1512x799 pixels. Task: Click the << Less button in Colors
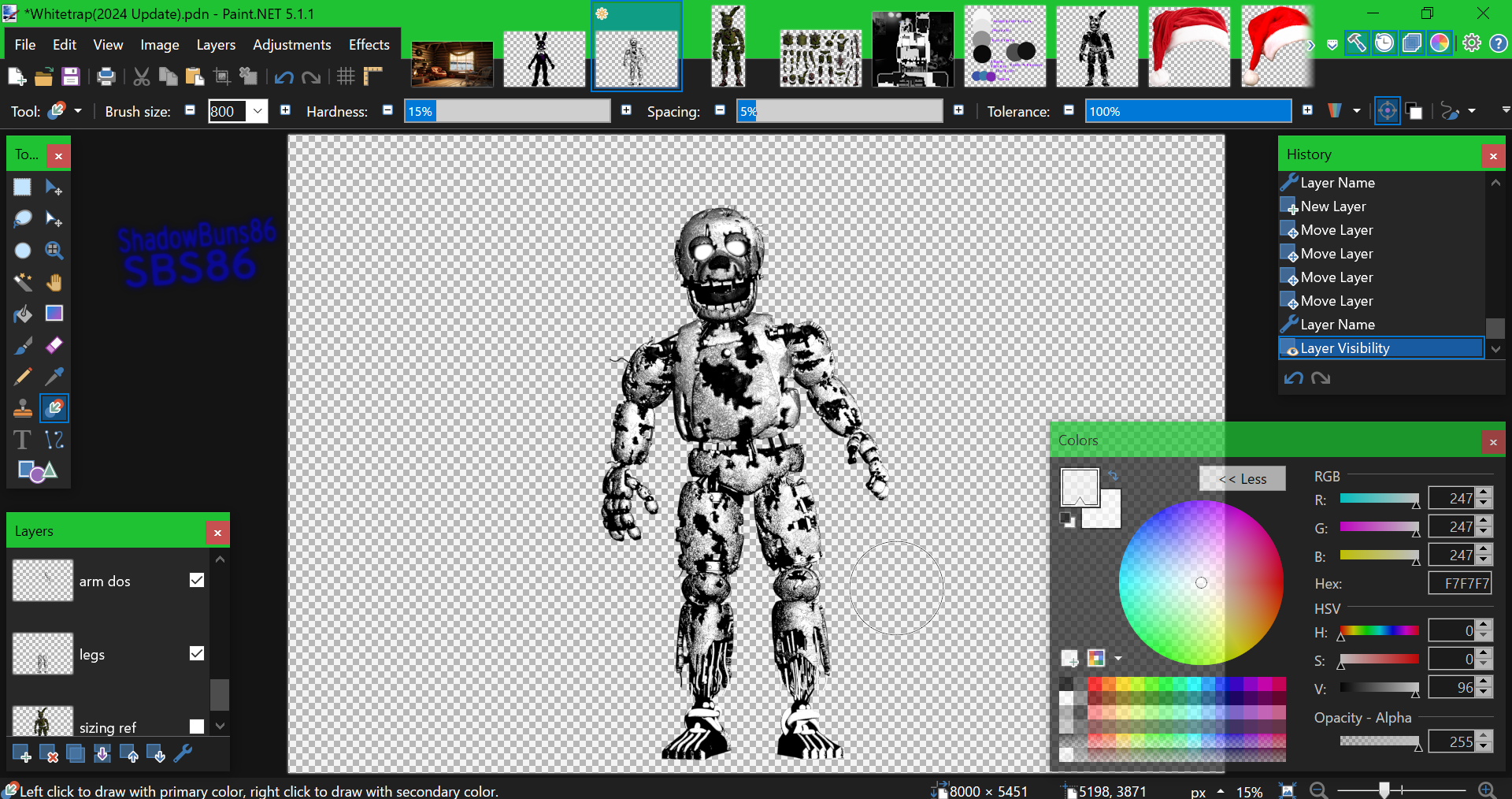(1243, 479)
